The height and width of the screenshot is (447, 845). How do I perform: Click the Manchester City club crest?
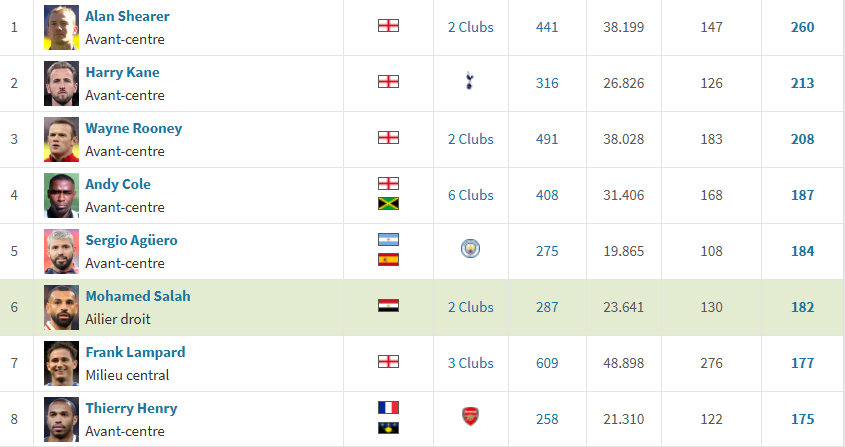pos(470,249)
